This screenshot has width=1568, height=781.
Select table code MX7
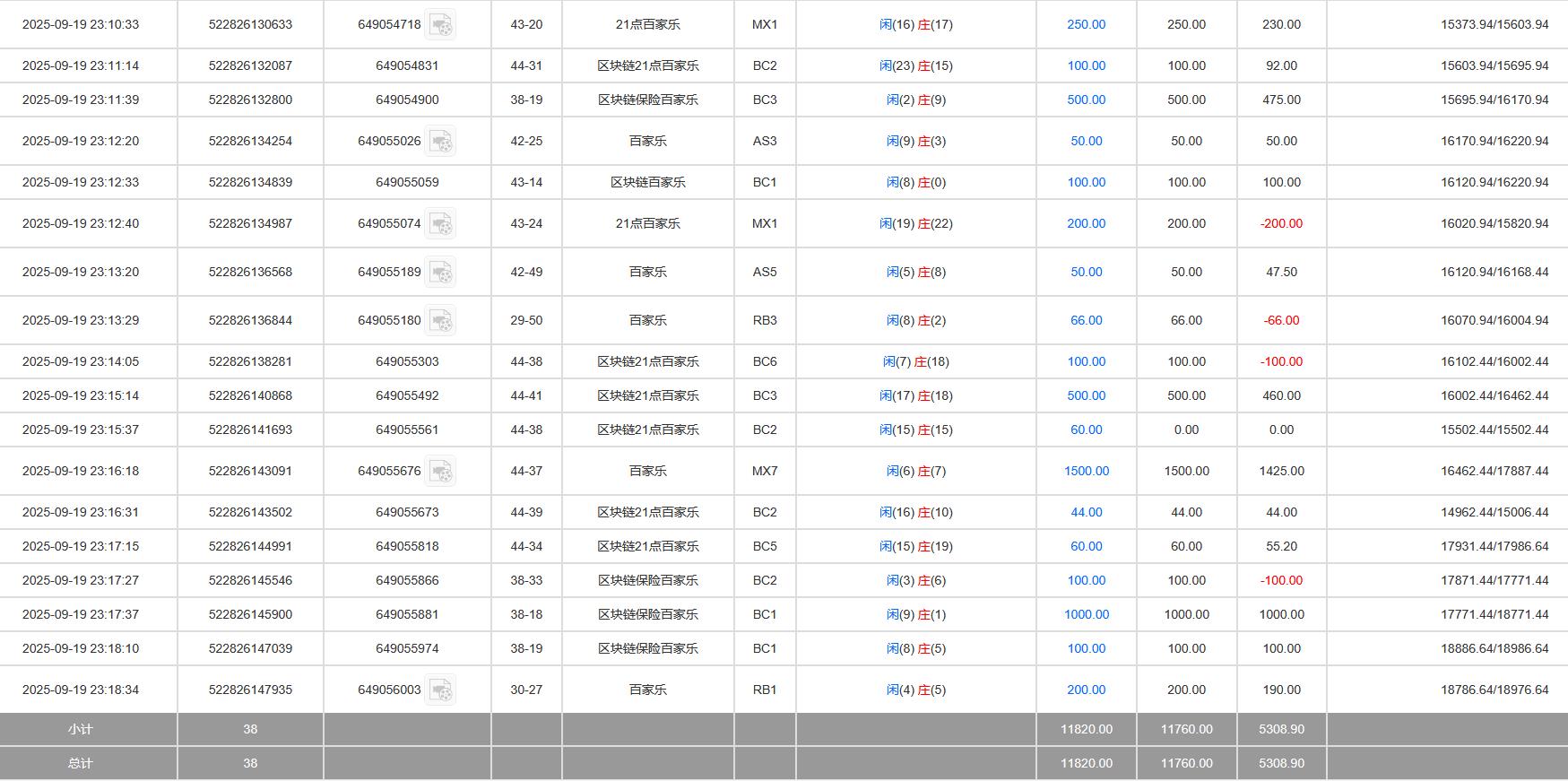pos(765,471)
